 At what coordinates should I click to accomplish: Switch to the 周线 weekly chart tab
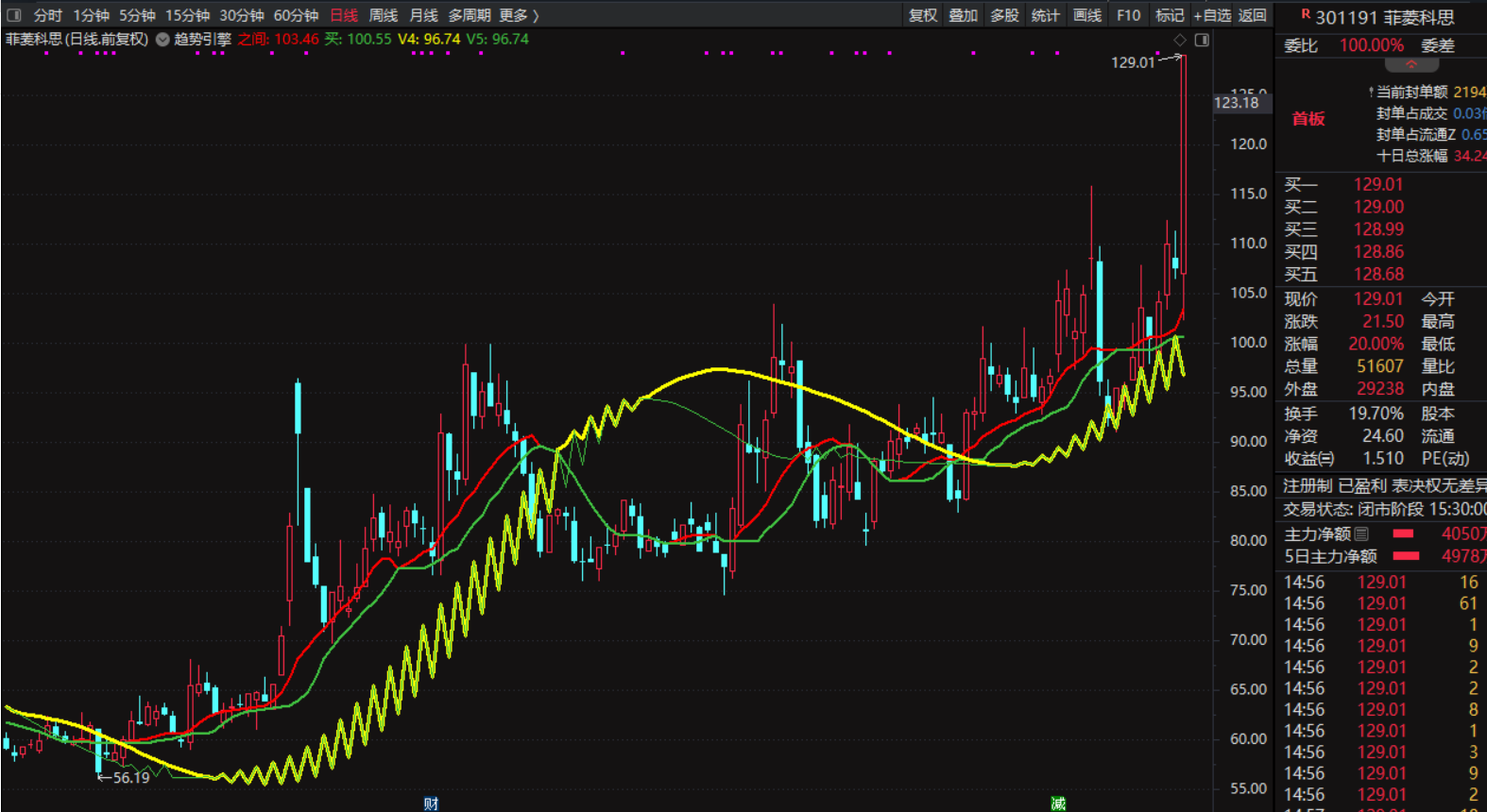383,15
